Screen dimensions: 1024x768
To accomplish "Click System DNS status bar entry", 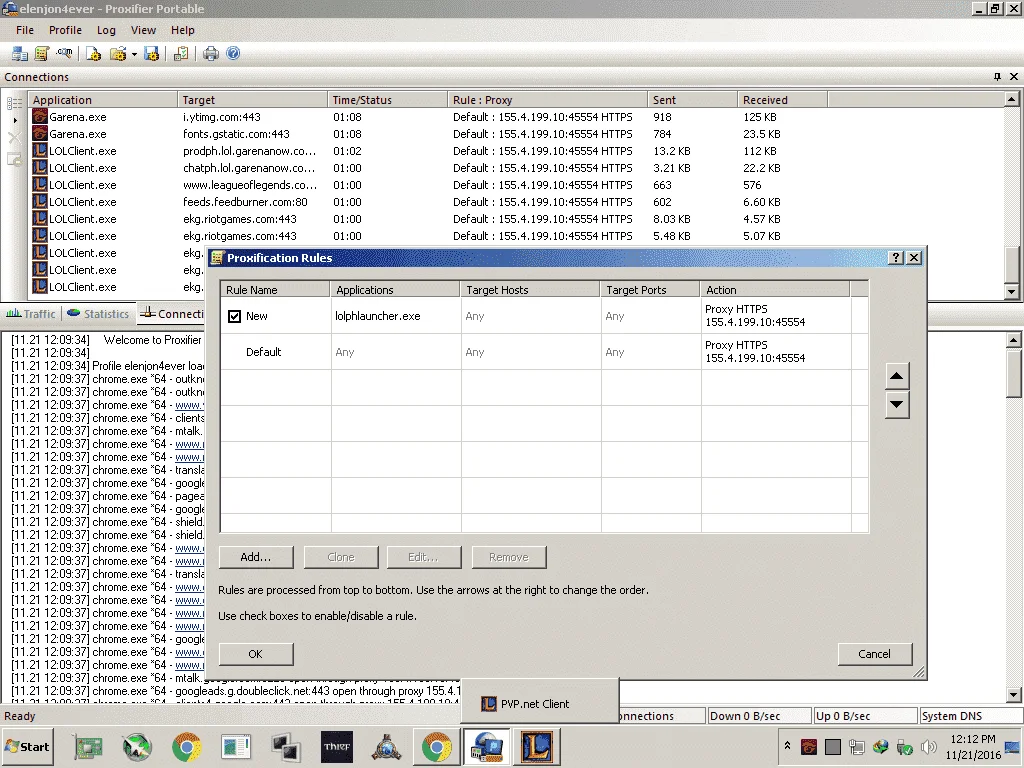I will tap(969, 716).
